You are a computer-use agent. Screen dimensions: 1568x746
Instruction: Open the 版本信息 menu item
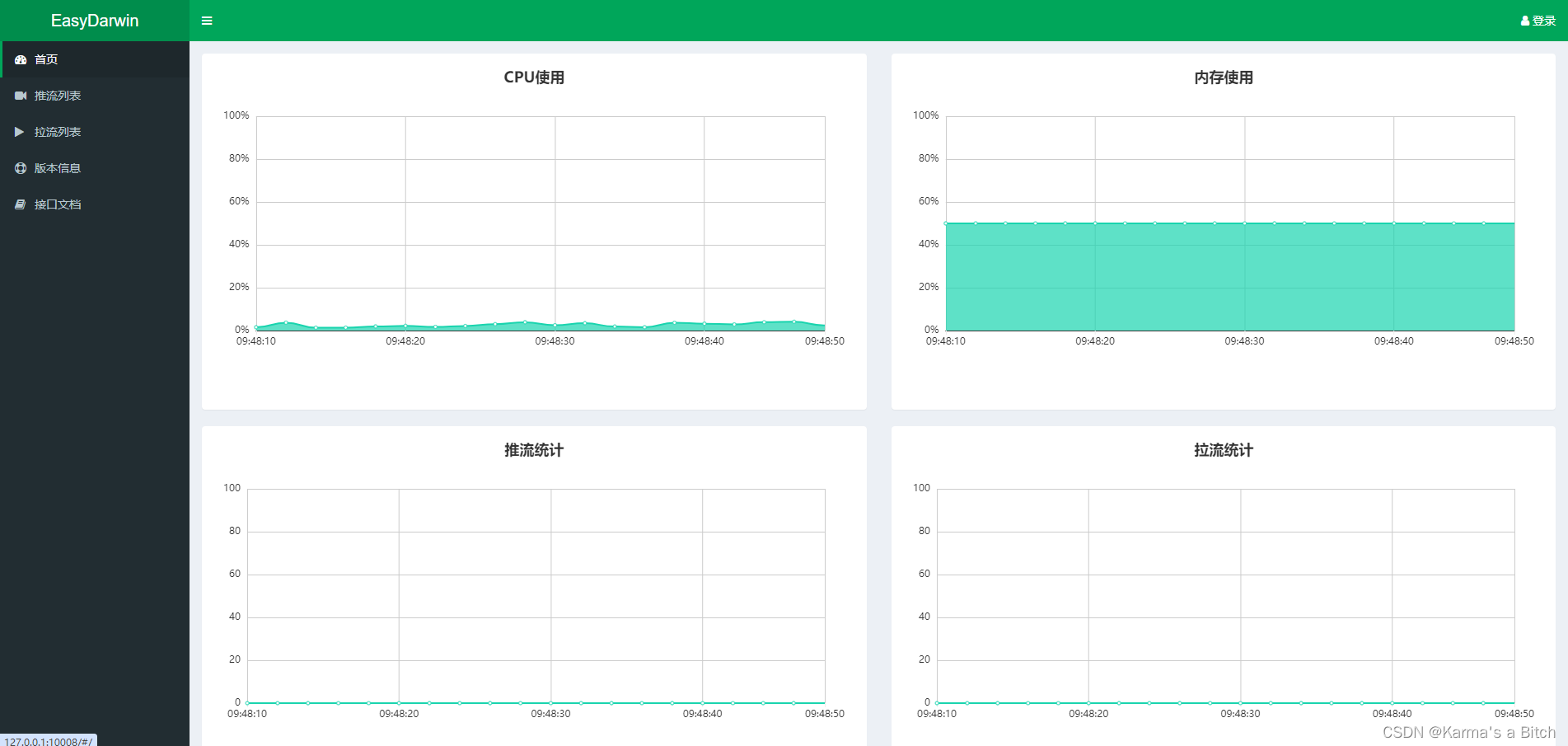[x=95, y=168]
